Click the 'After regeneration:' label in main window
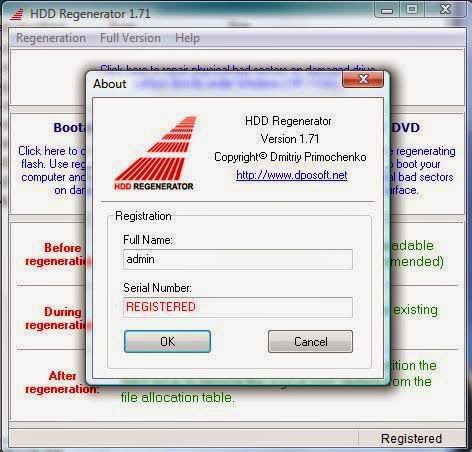 pyautogui.click(x=62, y=382)
